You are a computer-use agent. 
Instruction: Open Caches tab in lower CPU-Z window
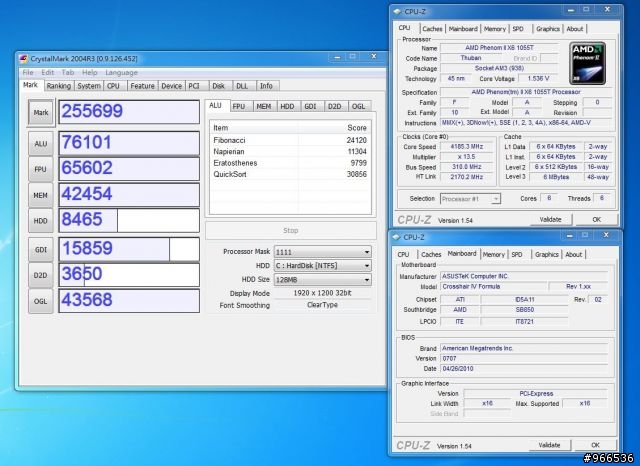pos(431,254)
